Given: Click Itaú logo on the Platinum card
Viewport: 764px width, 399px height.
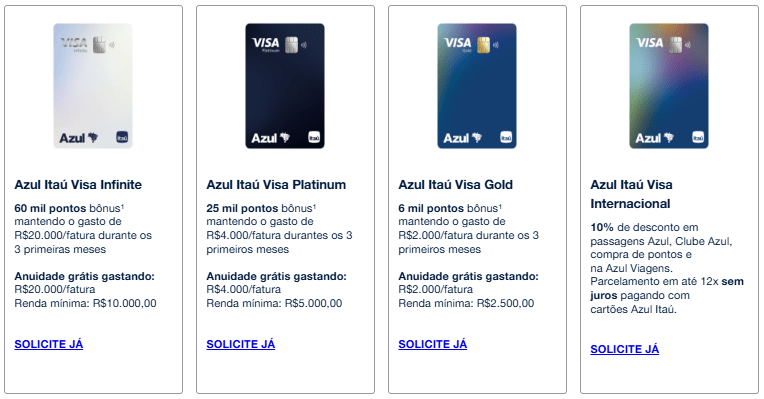Looking at the screenshot, I should coord(314,138).
